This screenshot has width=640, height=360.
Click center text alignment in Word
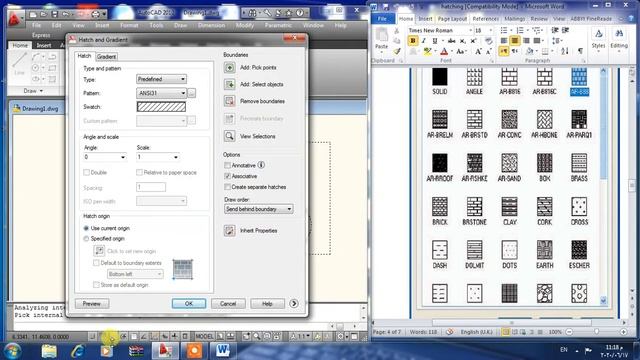tap(515, 41)
